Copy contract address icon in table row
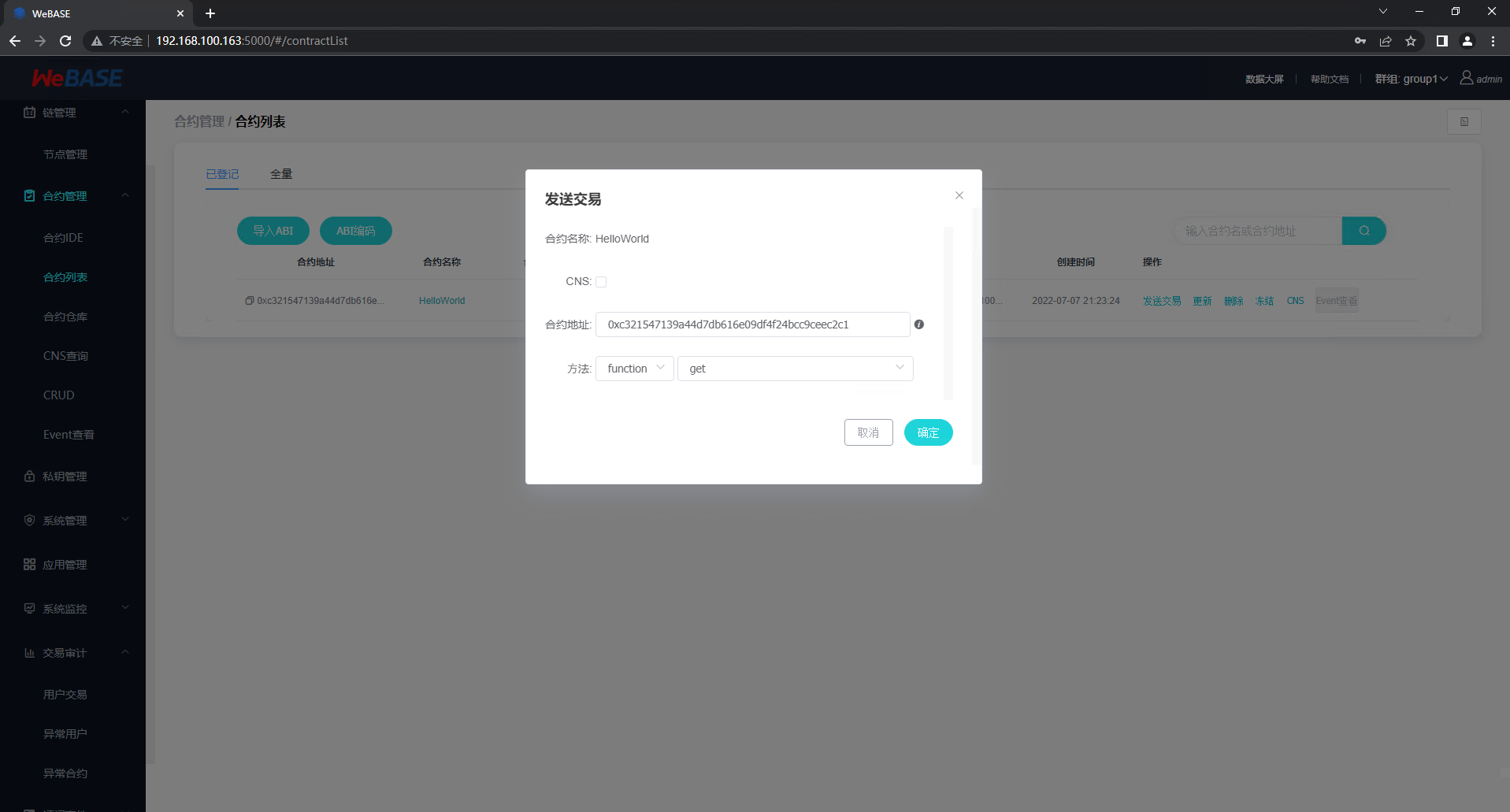The height and width of the screenshot is (812, 1510). pyautogui.click(x=249, y=301)
